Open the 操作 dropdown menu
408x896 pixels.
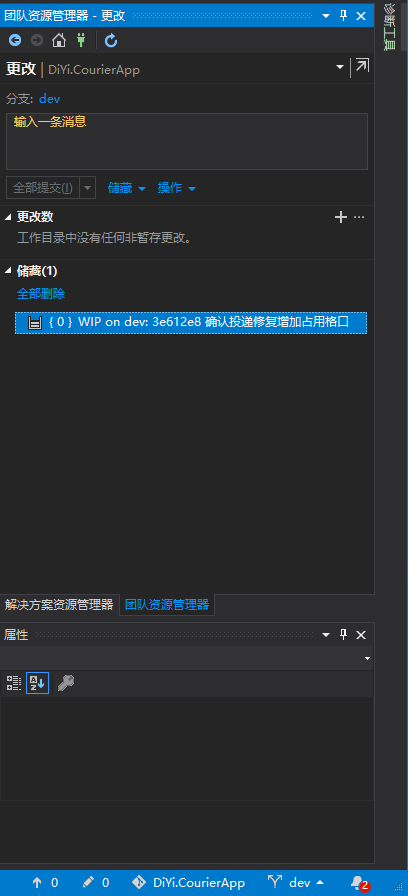[177, 188]
